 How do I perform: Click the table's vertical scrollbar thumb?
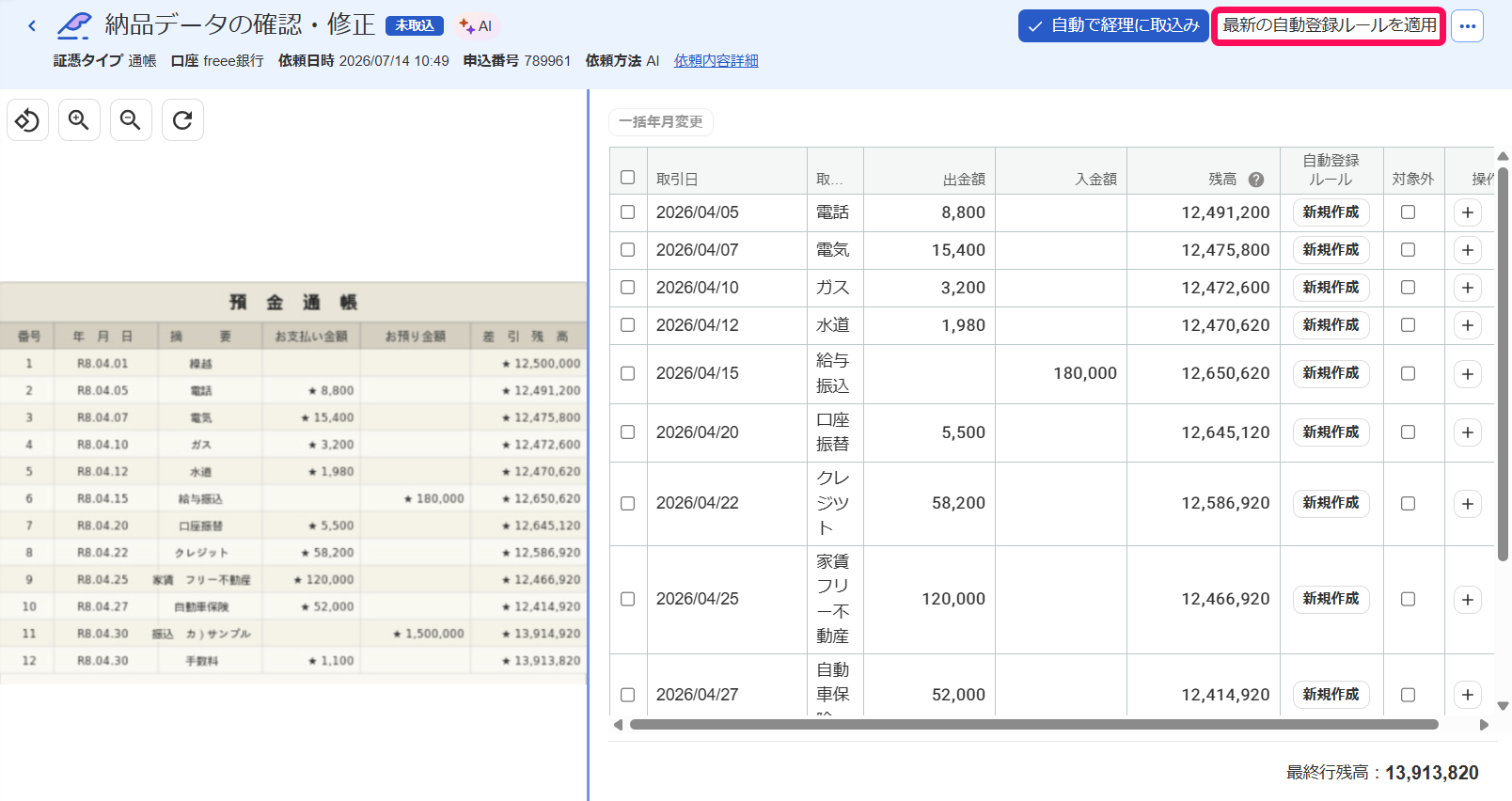point(1503,364)
